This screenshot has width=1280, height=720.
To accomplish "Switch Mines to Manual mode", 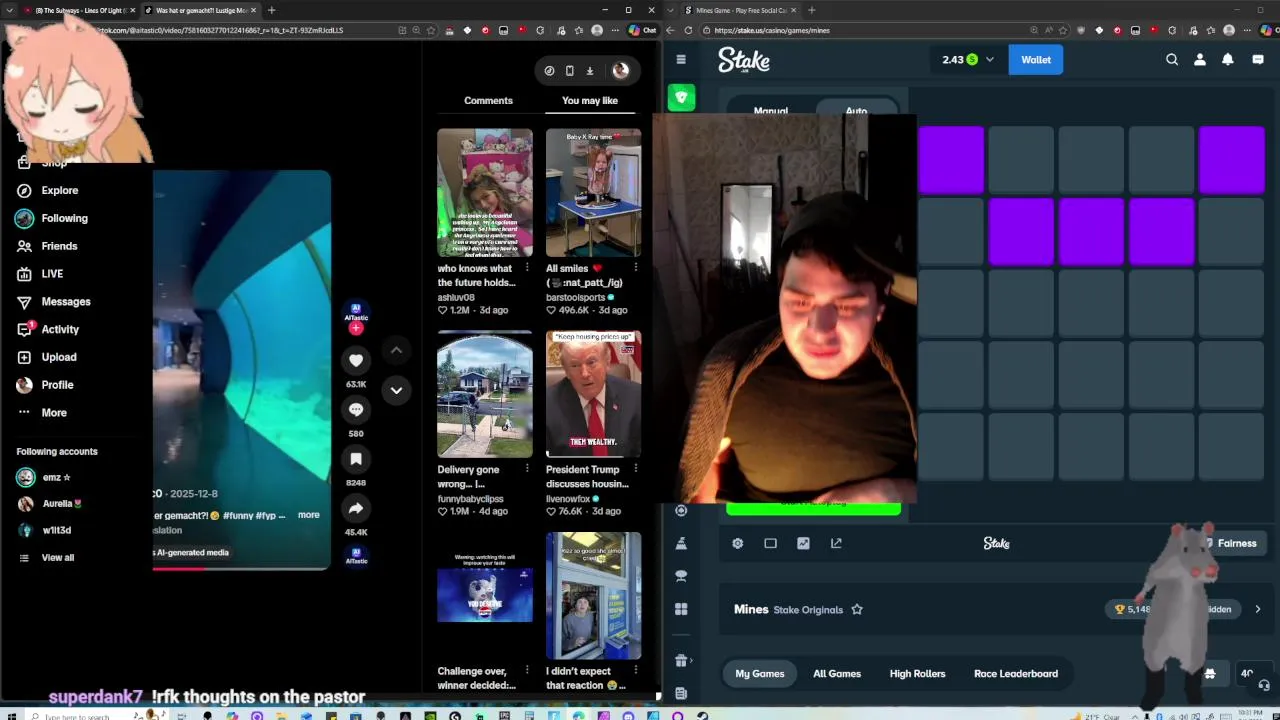I will point(771,109).
